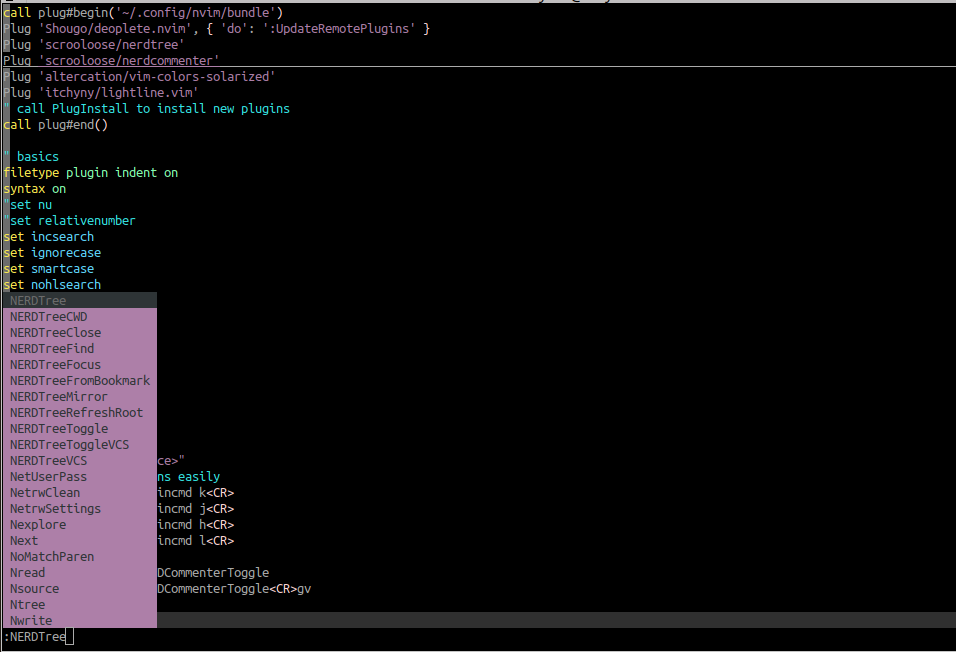The height and width of the screenshot is (652, 956).
Task: Choose the NERDTreeToggleVCS entry
Action: [x=70, y=445]
